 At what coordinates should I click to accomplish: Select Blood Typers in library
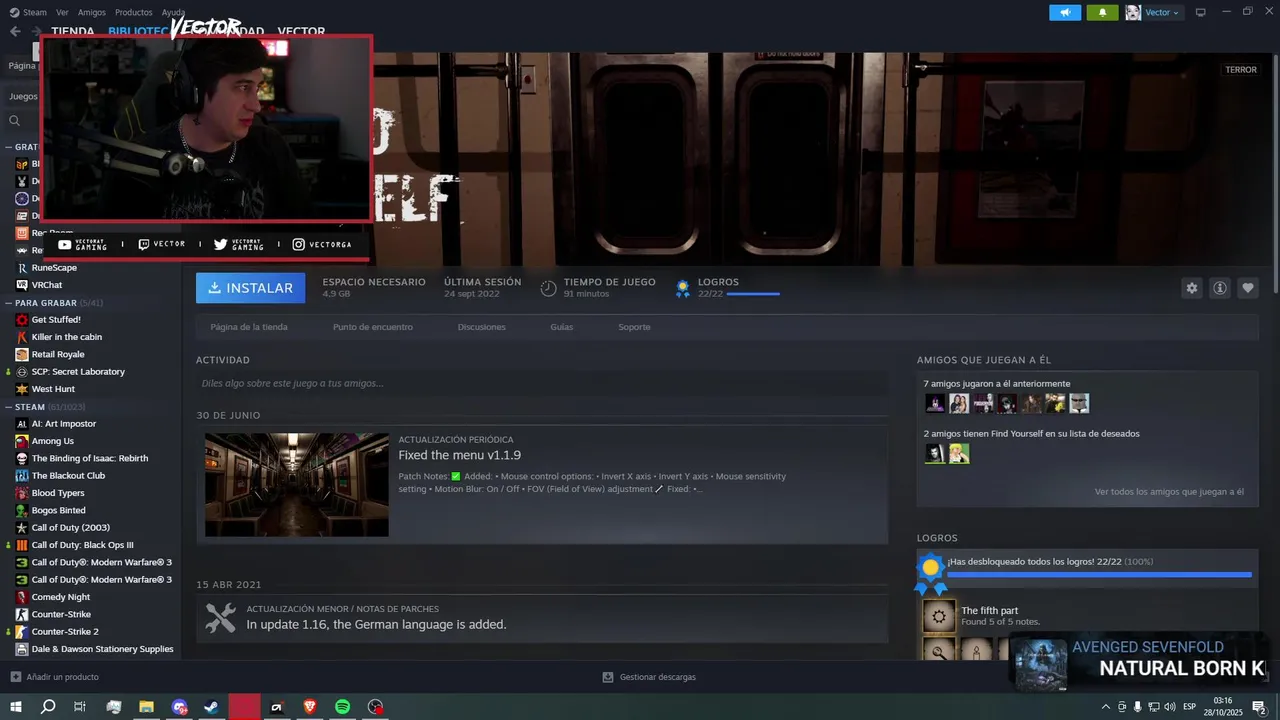pyautogui.click(x=58, y=493)
